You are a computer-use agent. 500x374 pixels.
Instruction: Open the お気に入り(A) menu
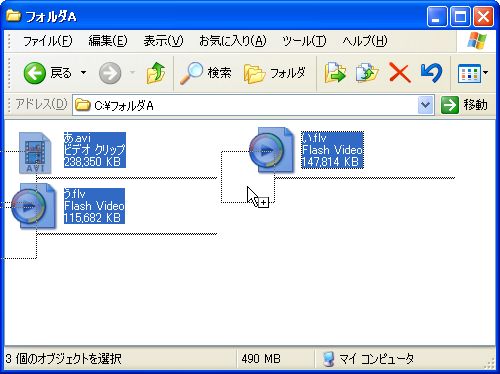tap(233, 41)
